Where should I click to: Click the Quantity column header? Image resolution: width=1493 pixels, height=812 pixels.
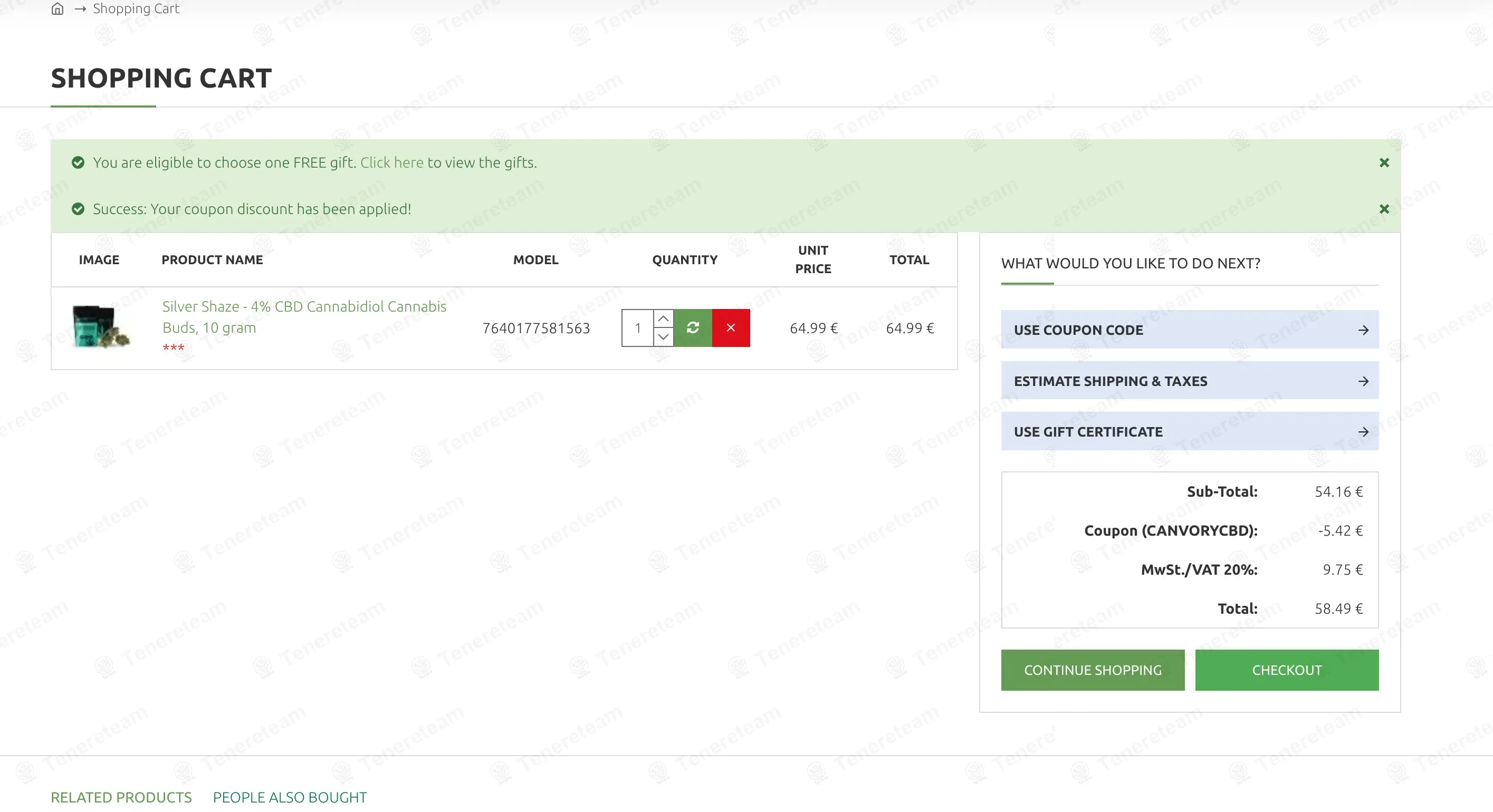point(684,259)
